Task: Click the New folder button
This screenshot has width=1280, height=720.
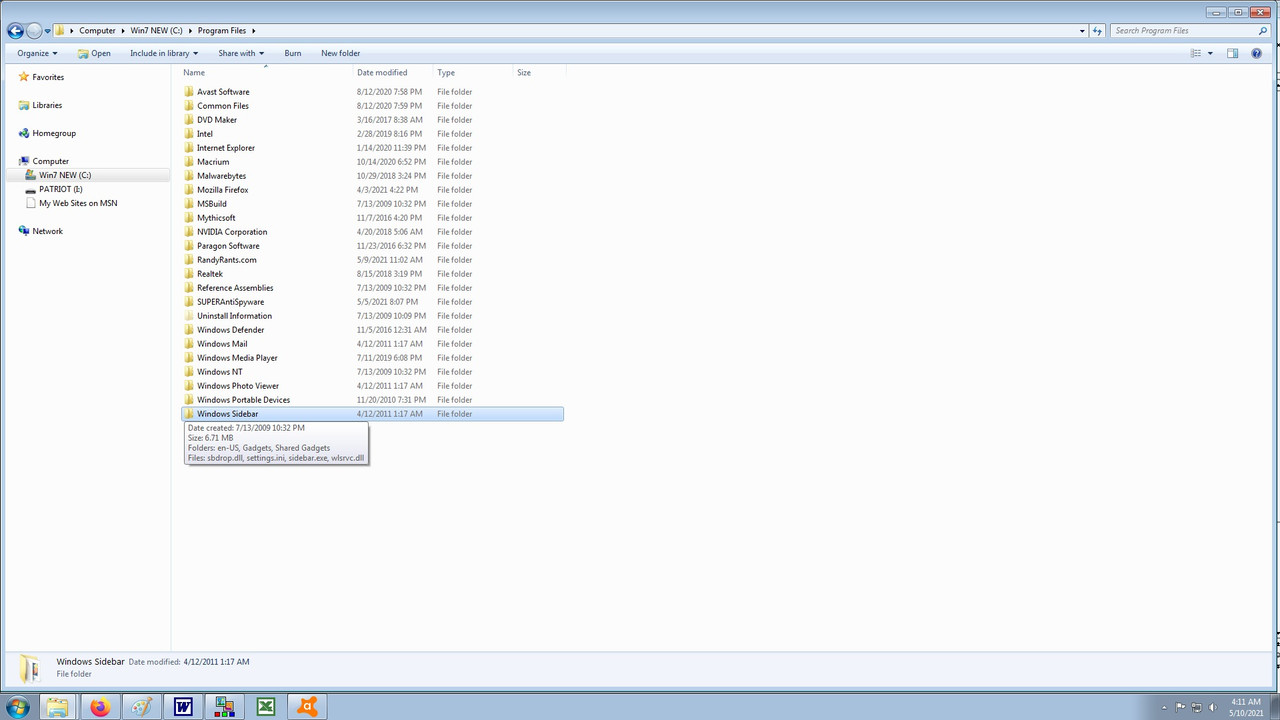Action: pyautogui.click(x=340, y=53)
